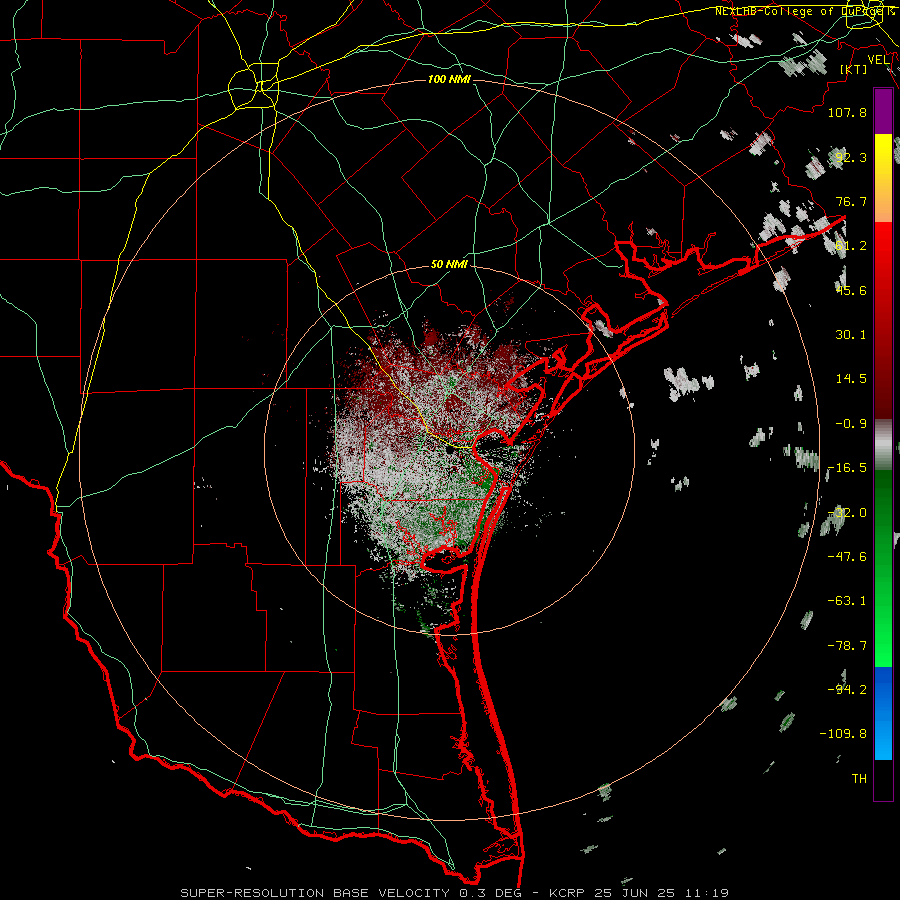Viewport: 900px width, 900px height.
Task: Click the 14.5 value on the velocity scale
Action: [851, 379]
